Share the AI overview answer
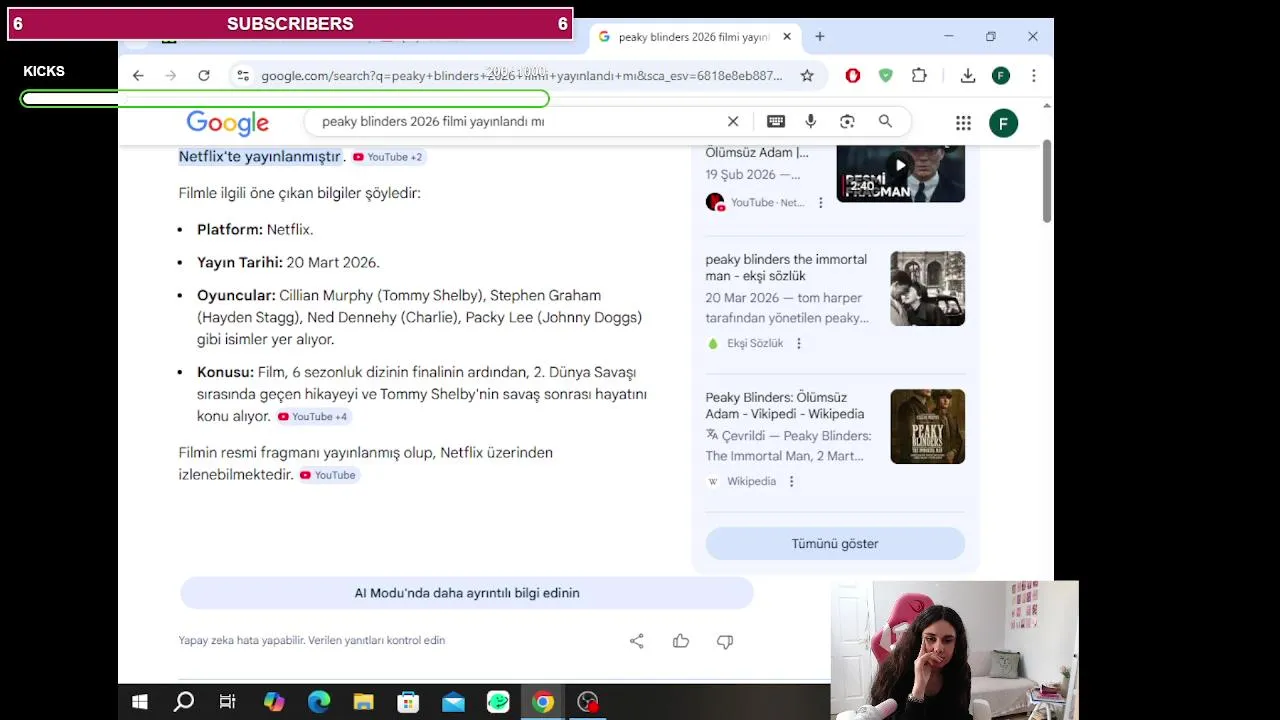The height and width of the screenshot is (720, 1280). click(637, 641)
